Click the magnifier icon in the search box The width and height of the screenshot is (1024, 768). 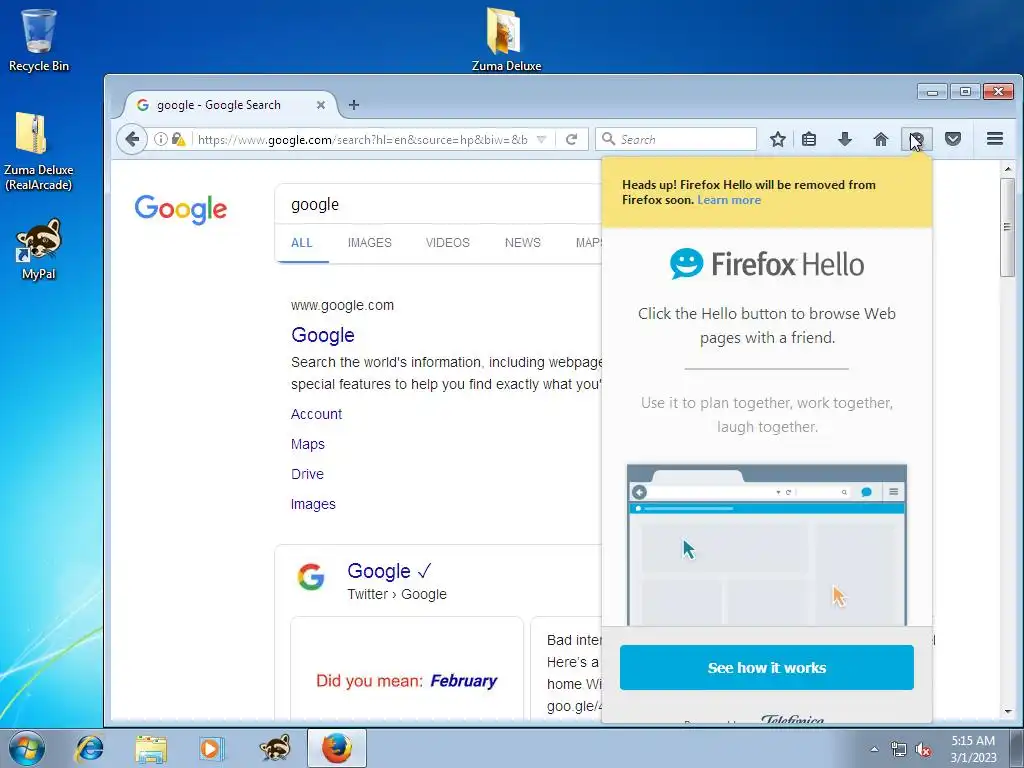pyautogui.click(x=608, y=138)
